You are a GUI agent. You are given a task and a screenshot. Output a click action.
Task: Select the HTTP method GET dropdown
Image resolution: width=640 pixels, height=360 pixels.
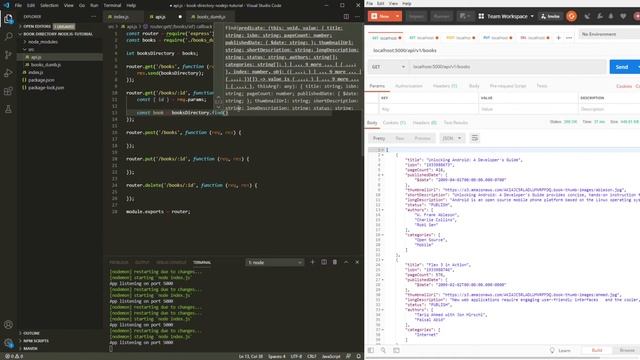tap(388, 67)
